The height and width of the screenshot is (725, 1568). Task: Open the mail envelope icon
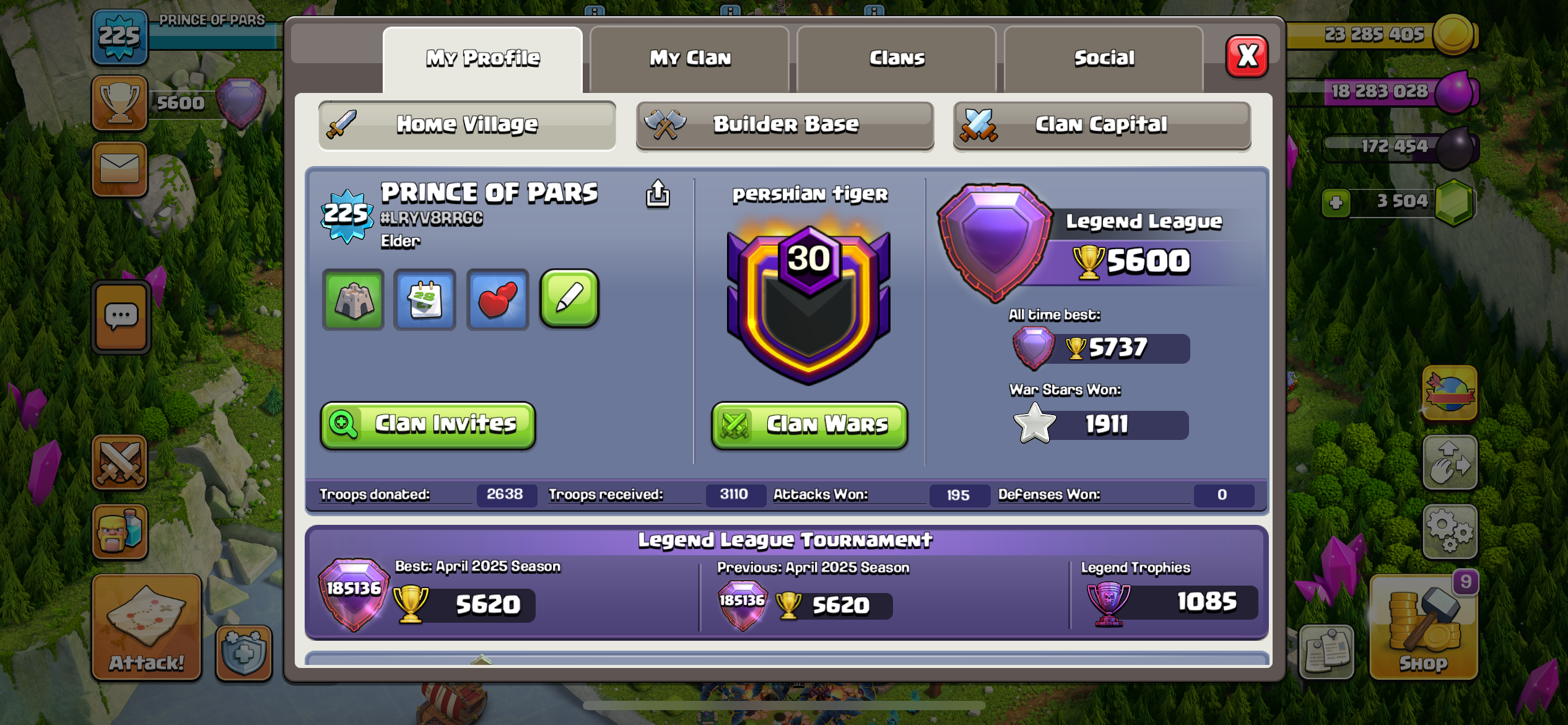120,169
